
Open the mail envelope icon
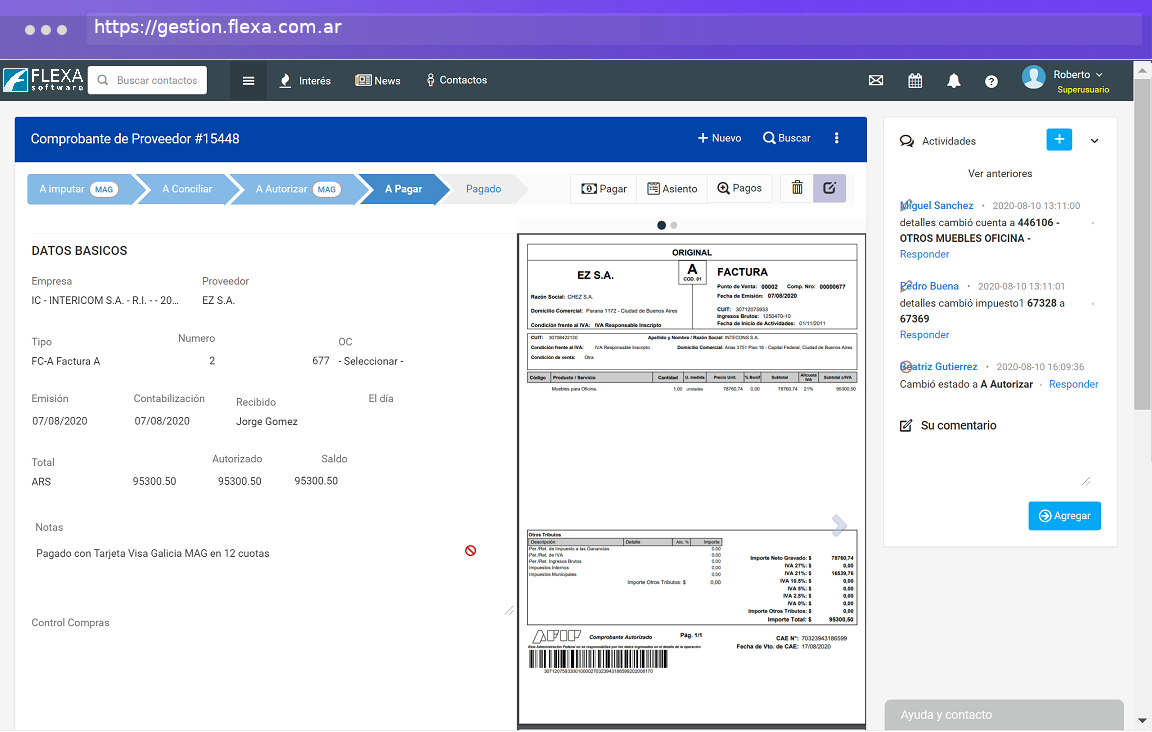(x=876, y=81)
